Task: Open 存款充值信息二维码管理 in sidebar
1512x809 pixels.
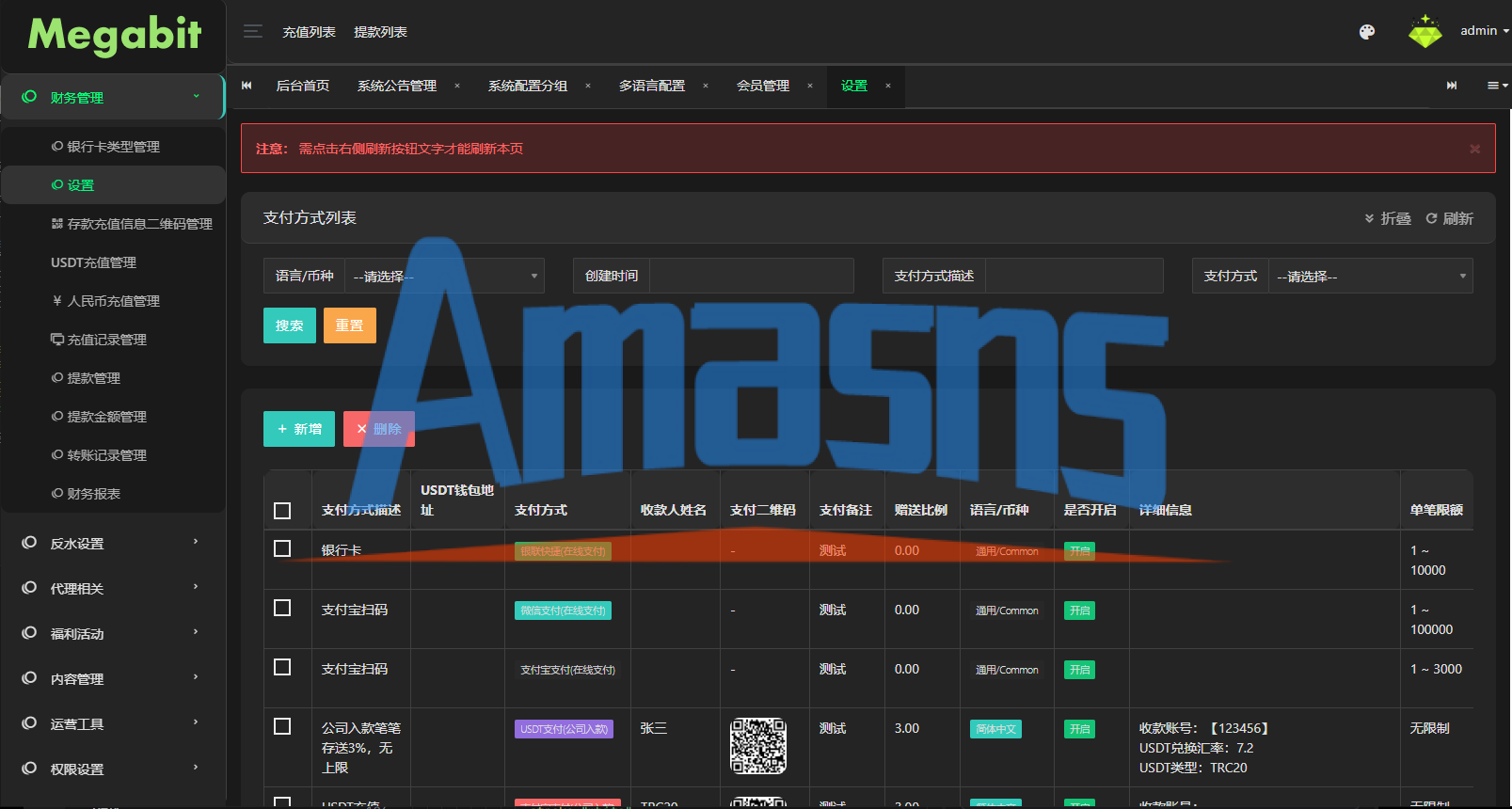Action: click(x=132, y=224)
